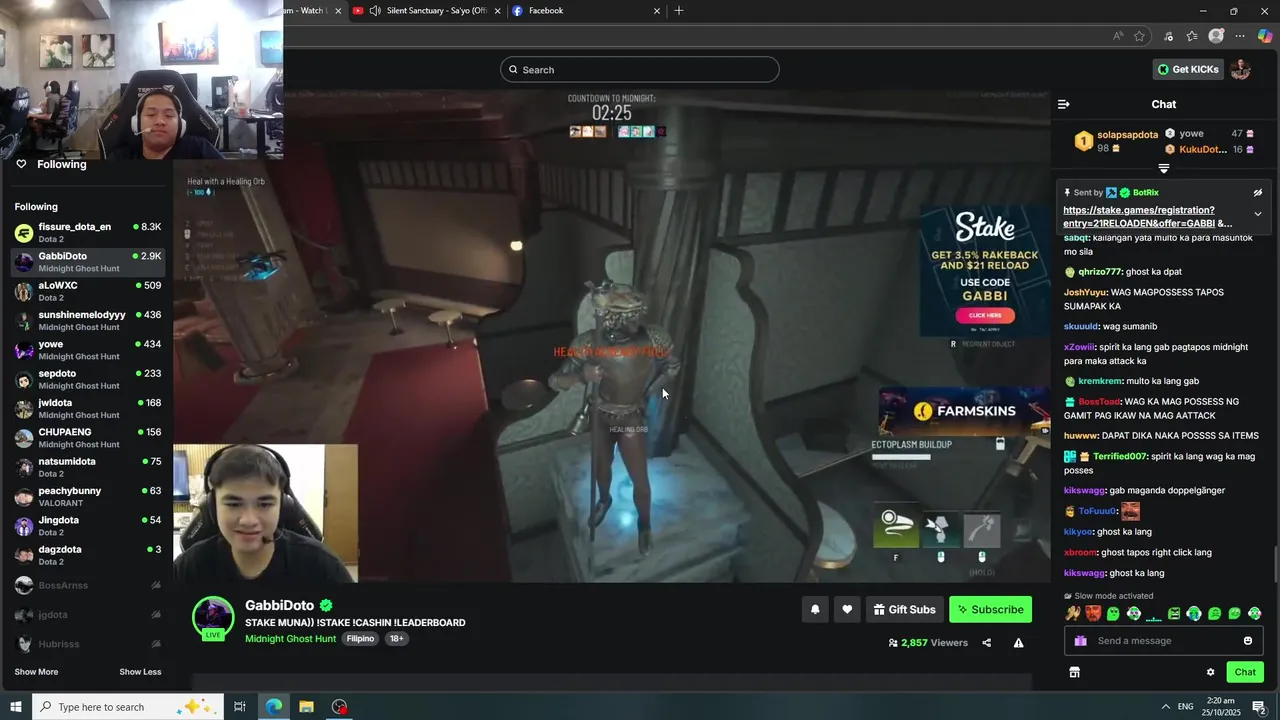Open sepdoto channel in sidebar
This screenshot has width=1280, height=720.
click(x=88, y=379)
